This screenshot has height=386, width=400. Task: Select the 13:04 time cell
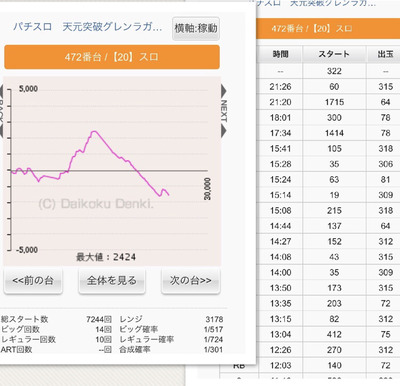coord(280,335)
